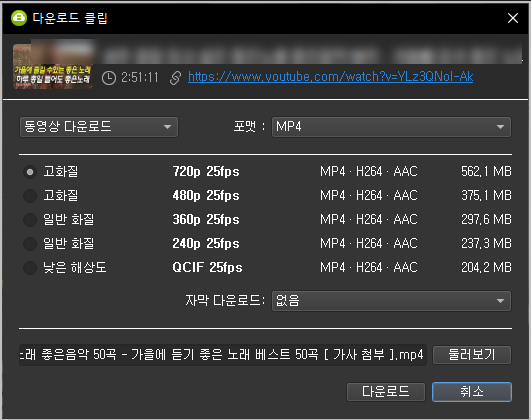Click the 낮은 해상도 label

75,268
